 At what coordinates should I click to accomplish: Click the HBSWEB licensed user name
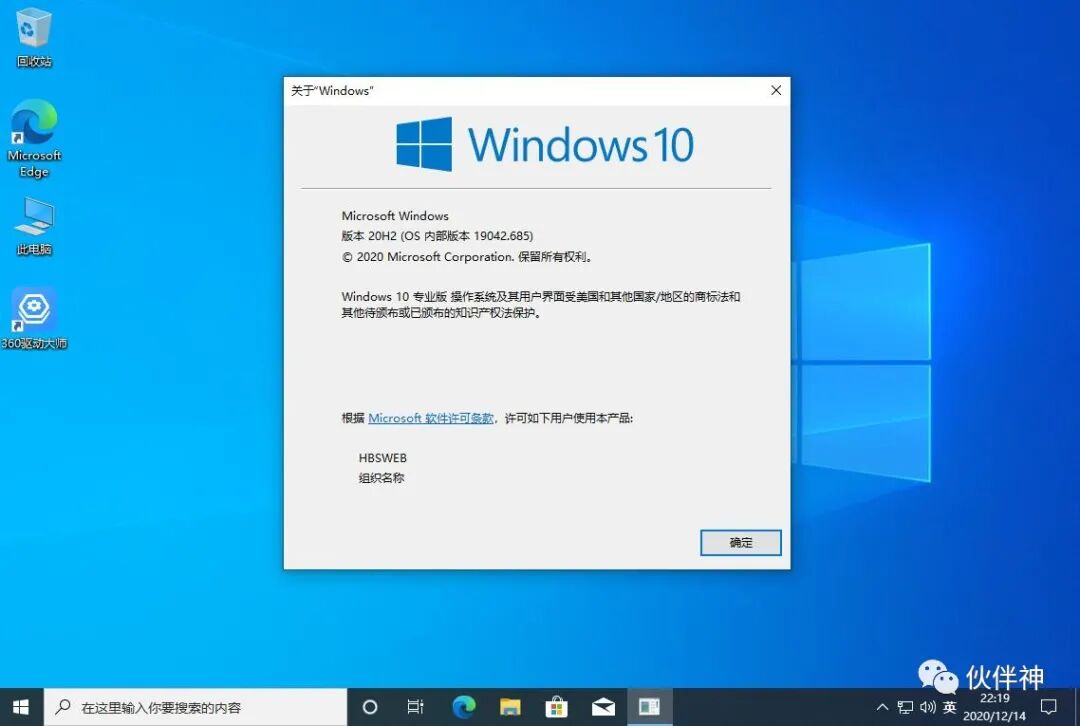383,458
